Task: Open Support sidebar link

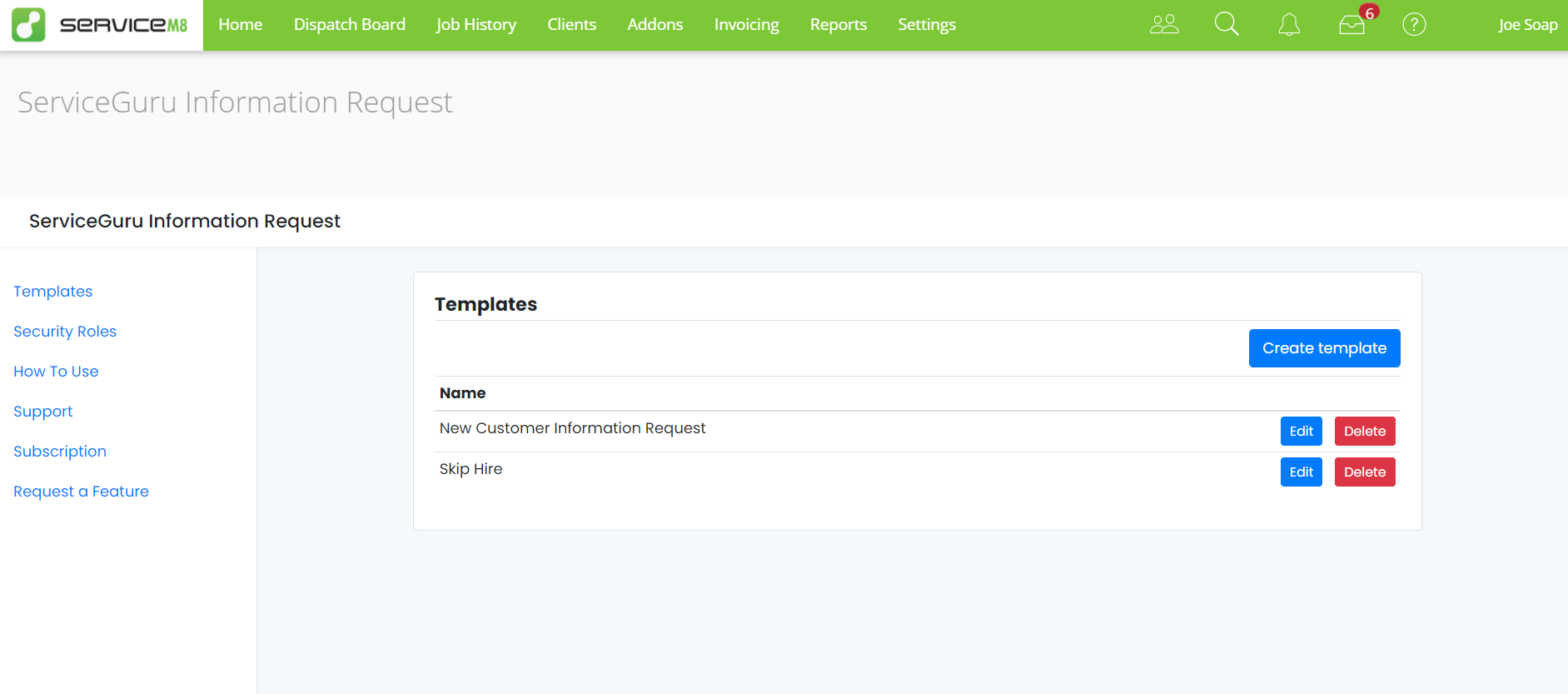Action: coord(43,412)
